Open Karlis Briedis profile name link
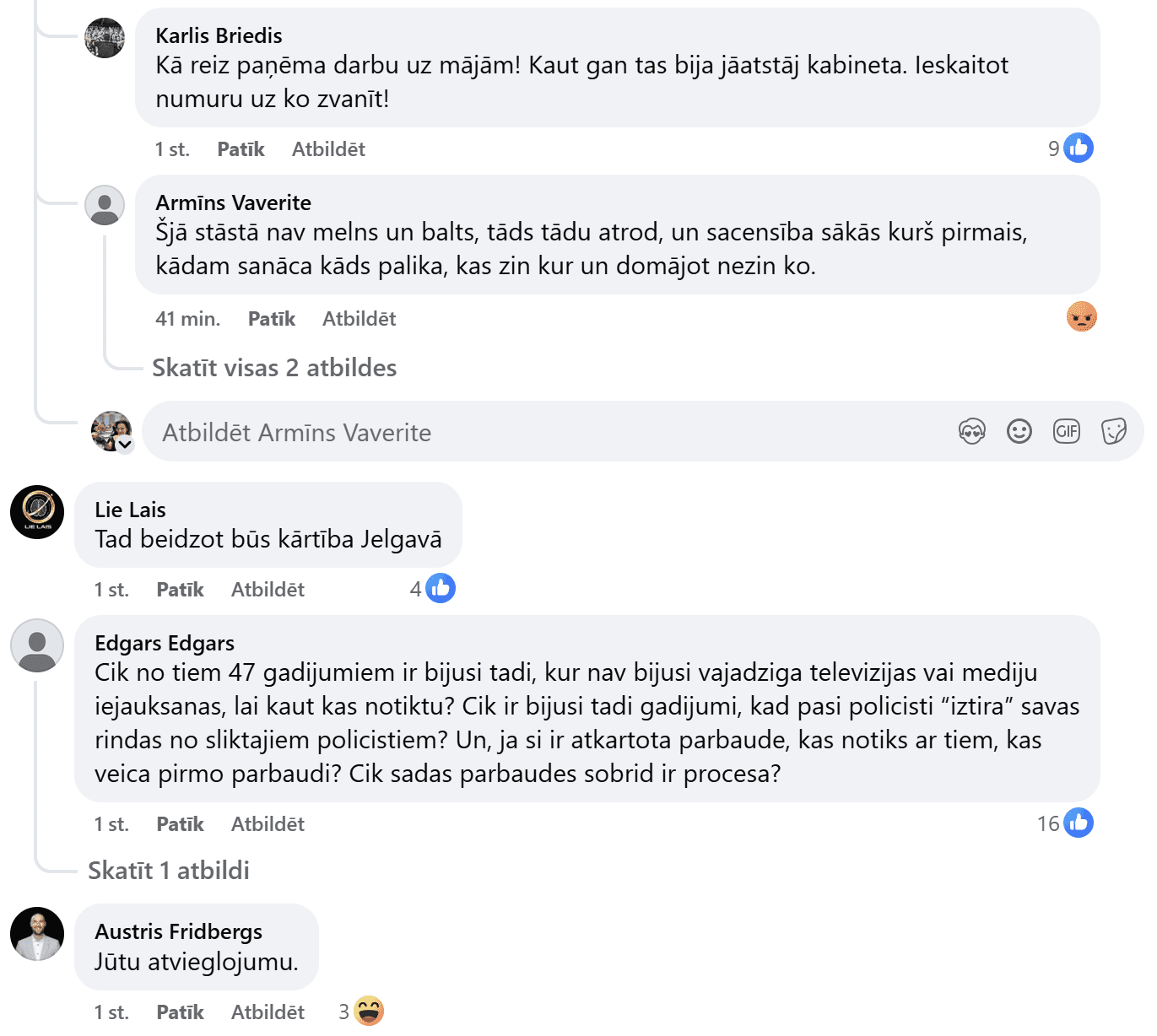Screen dimensions: 1157x1036 point(219,35)
